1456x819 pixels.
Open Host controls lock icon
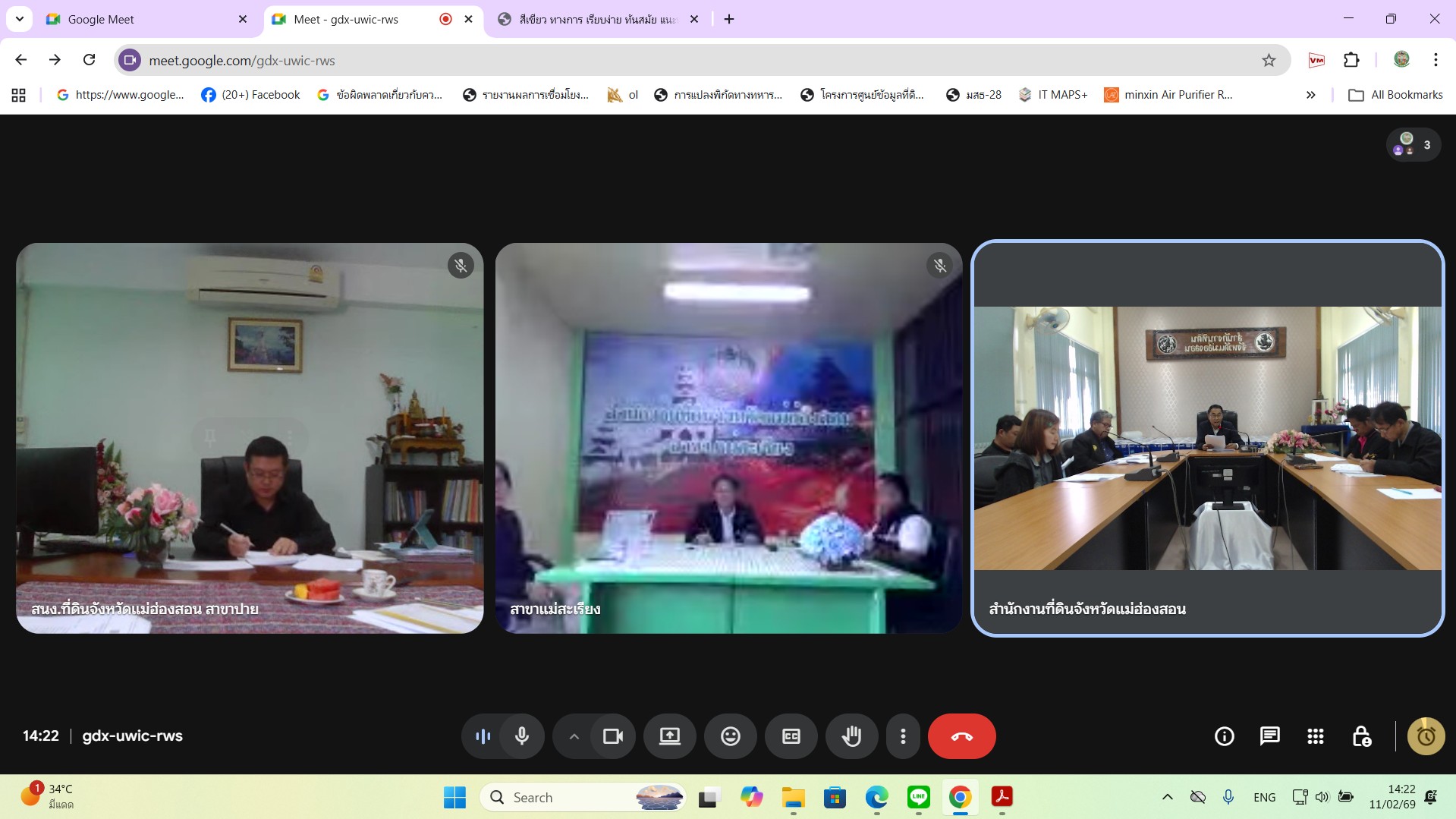pyautogui.click(x=1361, y=736)
